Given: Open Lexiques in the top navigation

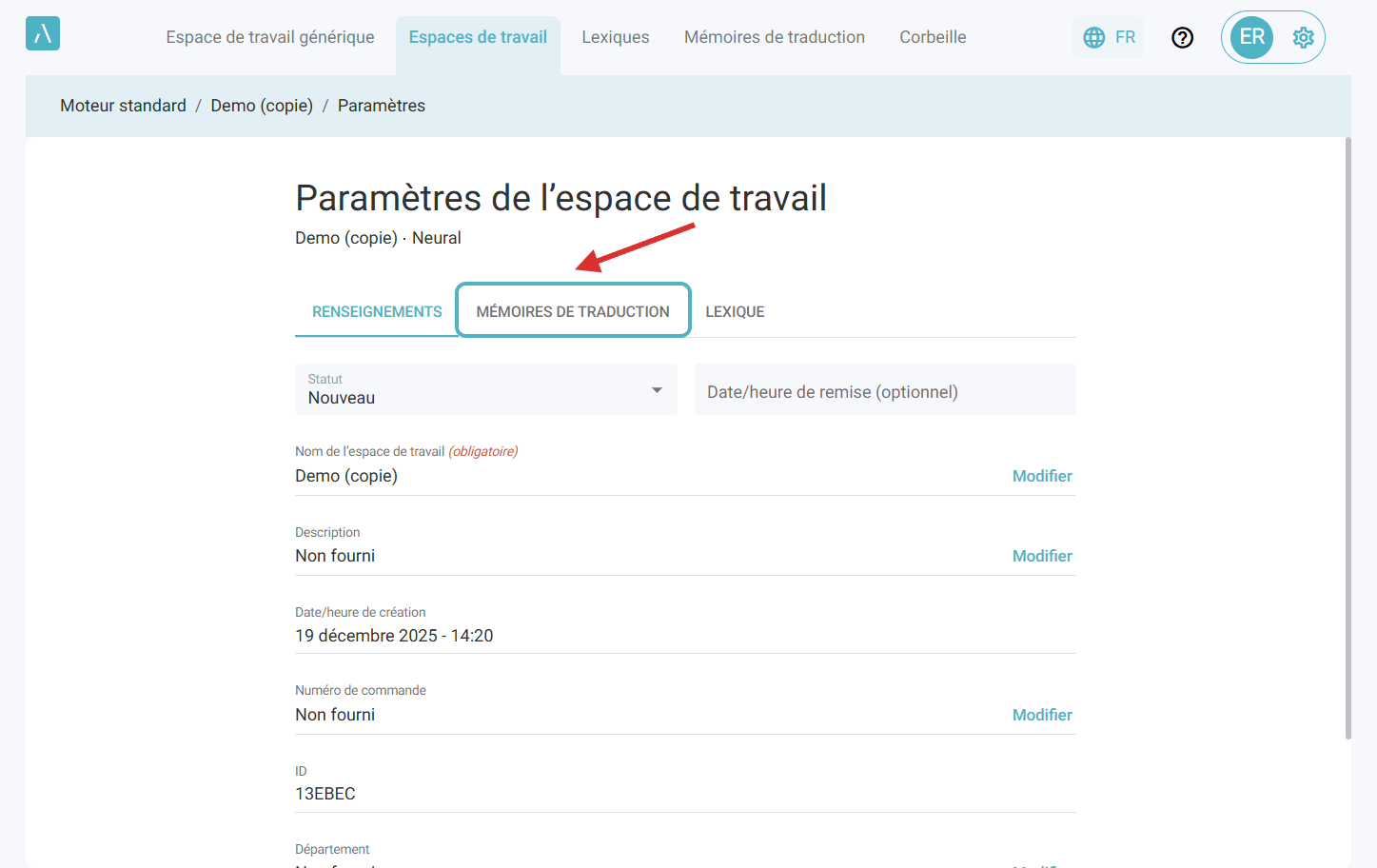Looking at the screenshot, I should tap(616, 37).
